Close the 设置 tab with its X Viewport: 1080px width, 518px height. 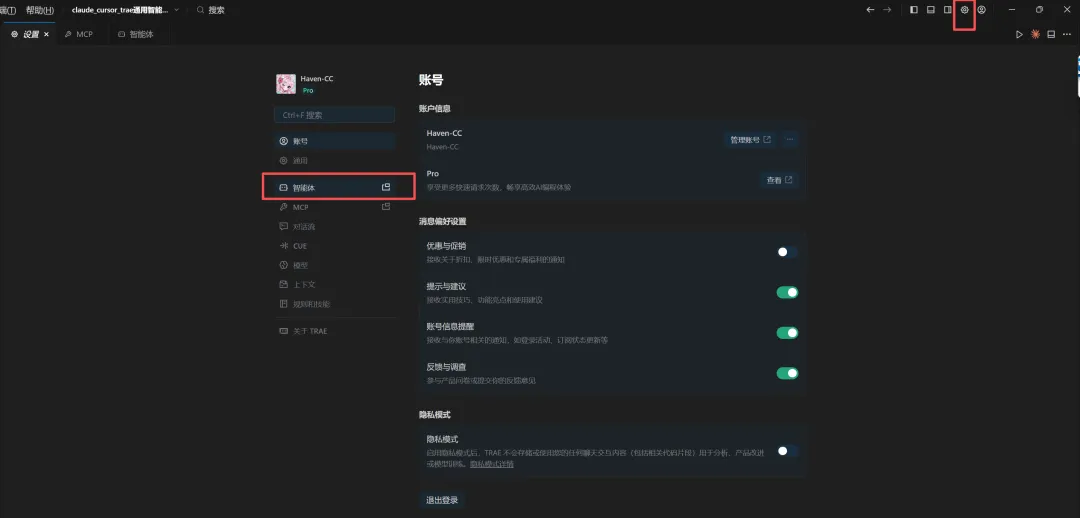[x=46, y=34]
